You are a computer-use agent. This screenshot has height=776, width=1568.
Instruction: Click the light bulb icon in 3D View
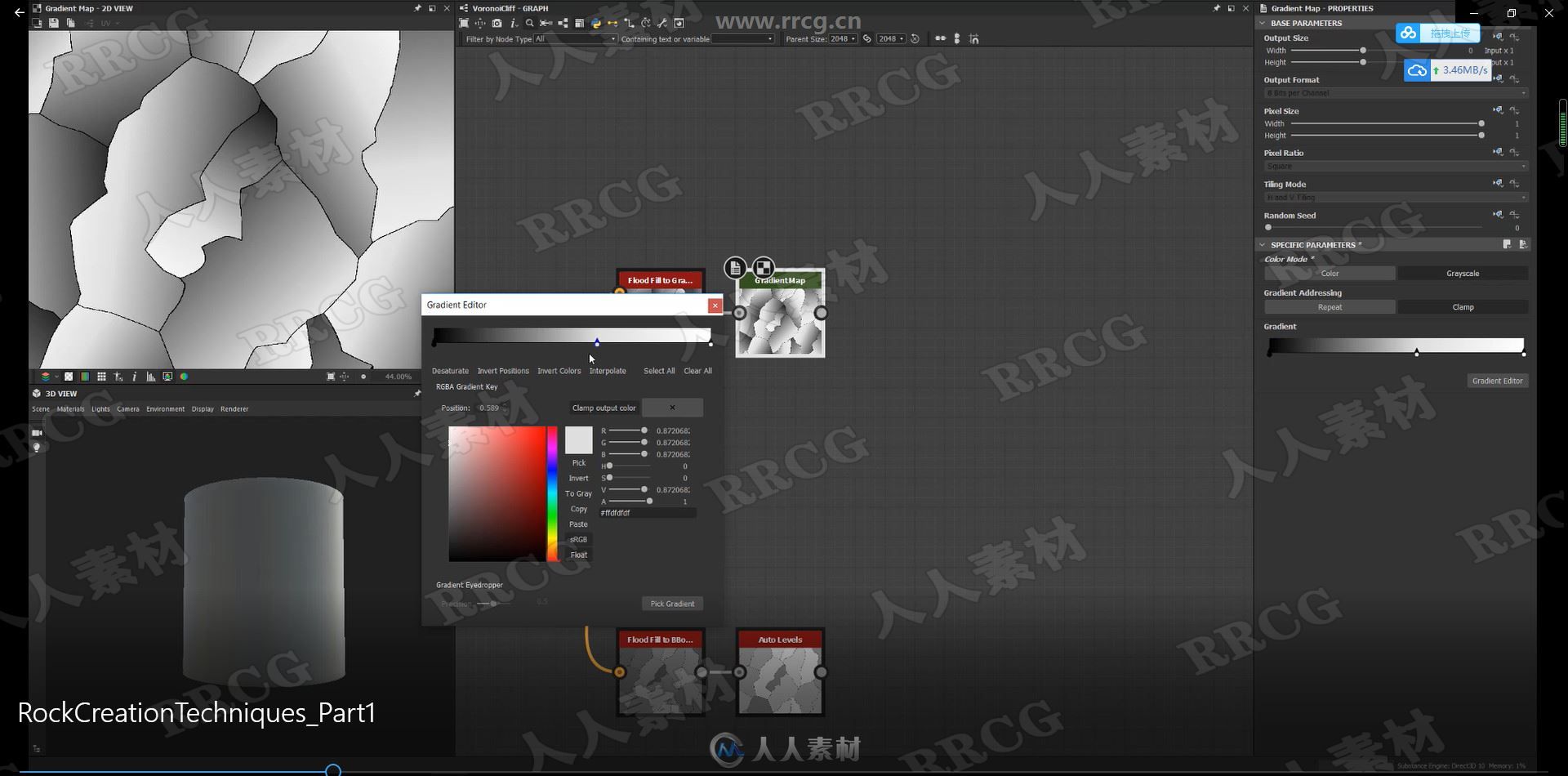pos(37,448)
